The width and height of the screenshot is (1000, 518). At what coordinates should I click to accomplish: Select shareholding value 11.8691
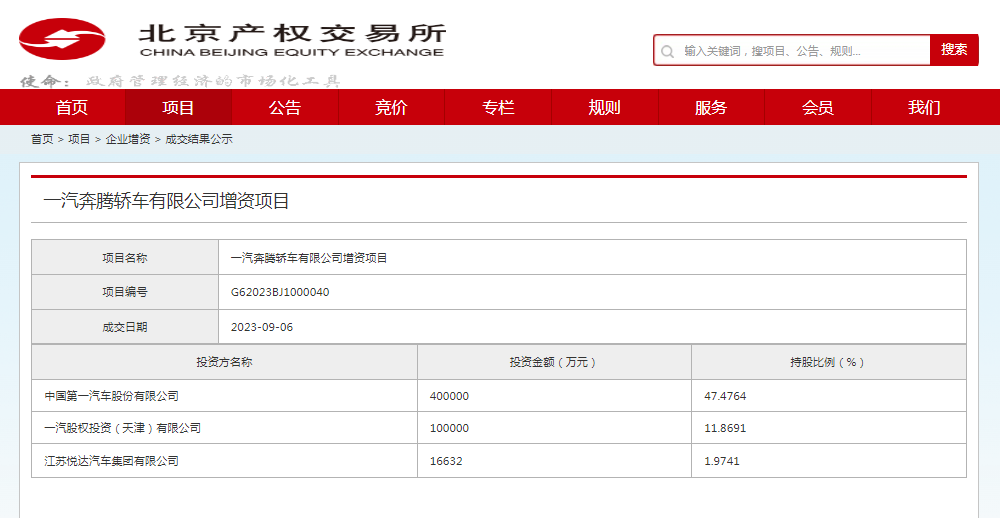pos(725,428)
